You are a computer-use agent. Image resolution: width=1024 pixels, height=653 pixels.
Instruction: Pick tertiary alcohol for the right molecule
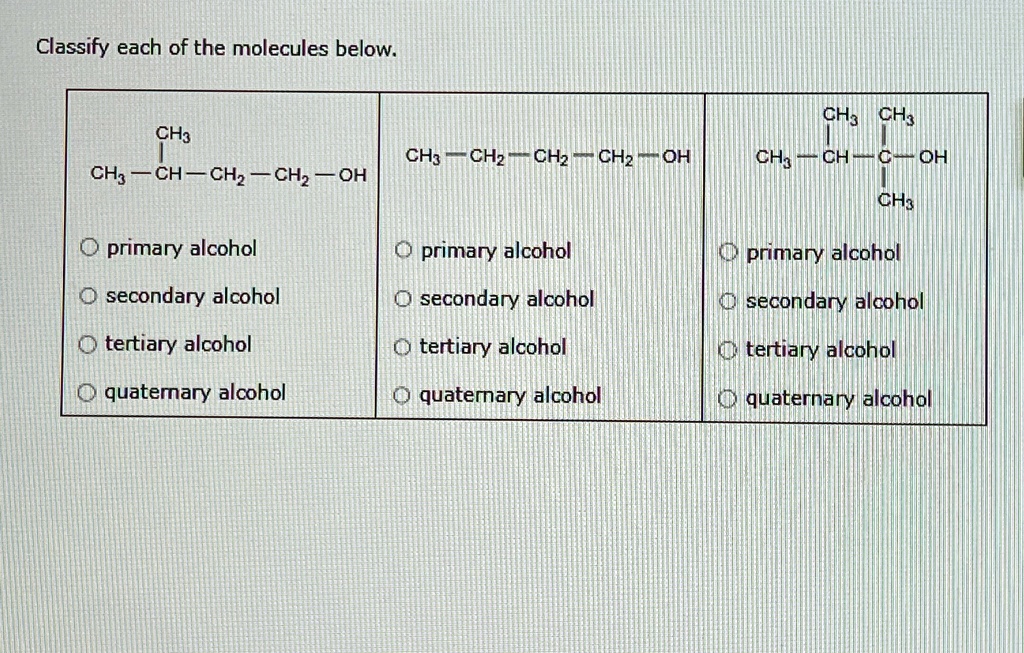[x=730, y=351]
